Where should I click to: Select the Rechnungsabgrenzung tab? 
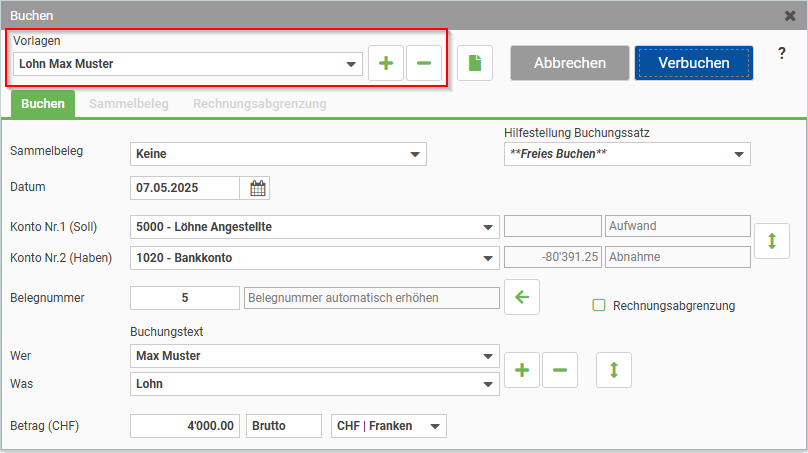(259, 103)
